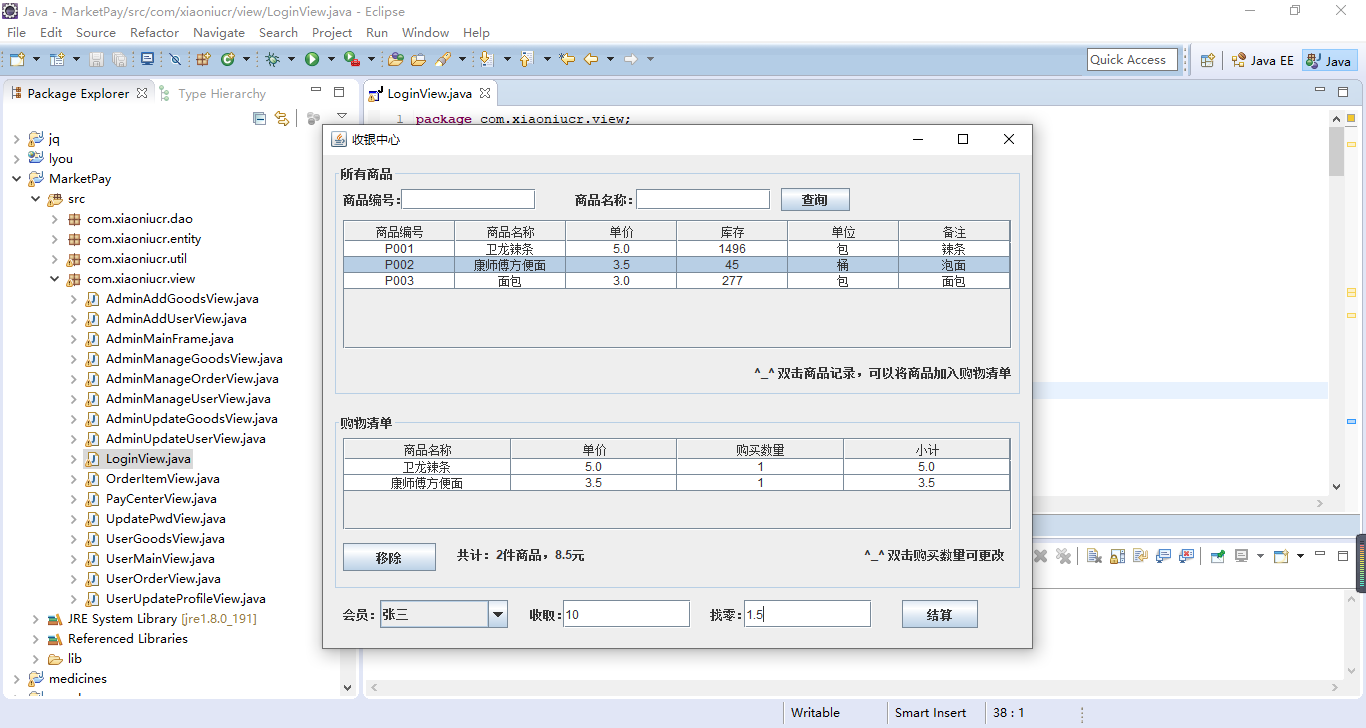Collapse all in Package Explorer toolbar
1366x728 pixels.
click(x=260, y=118)
